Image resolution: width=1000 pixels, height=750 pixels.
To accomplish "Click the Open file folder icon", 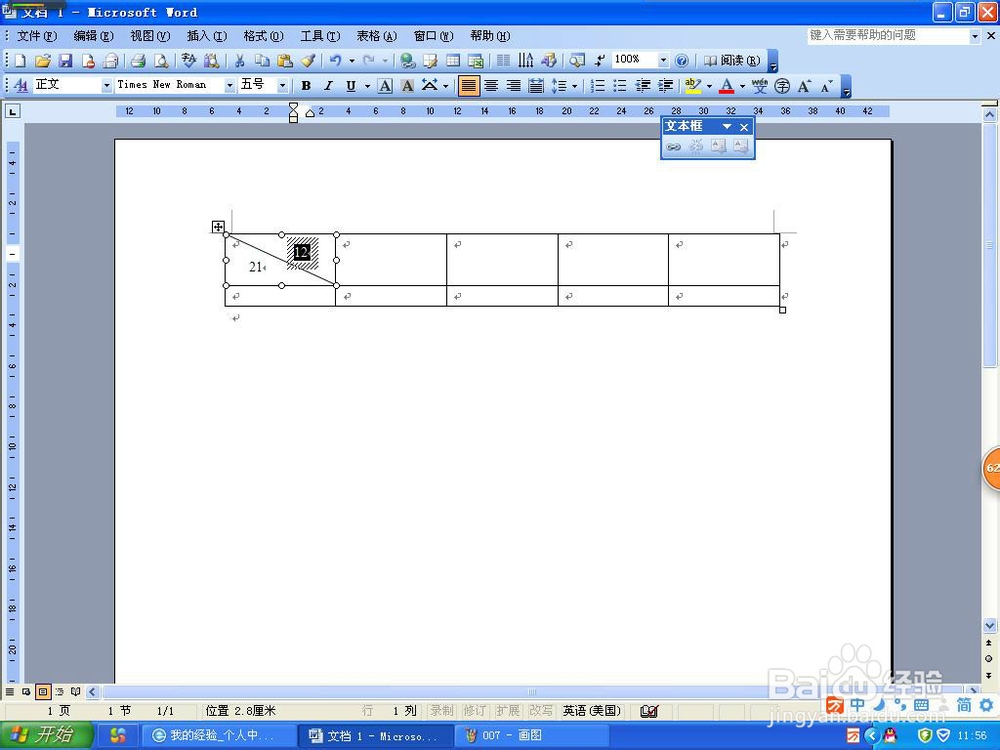I will tap(43, 61).
